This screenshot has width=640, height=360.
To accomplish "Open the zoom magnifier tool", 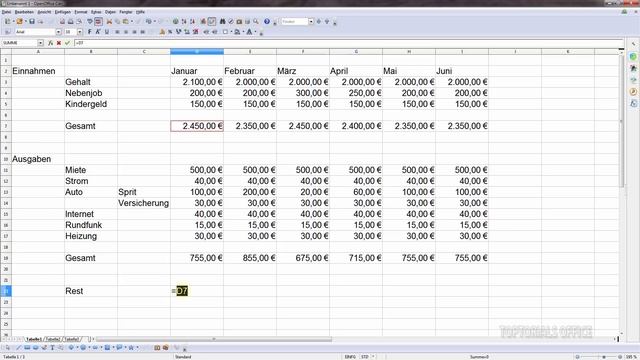I will coord(256,21).
